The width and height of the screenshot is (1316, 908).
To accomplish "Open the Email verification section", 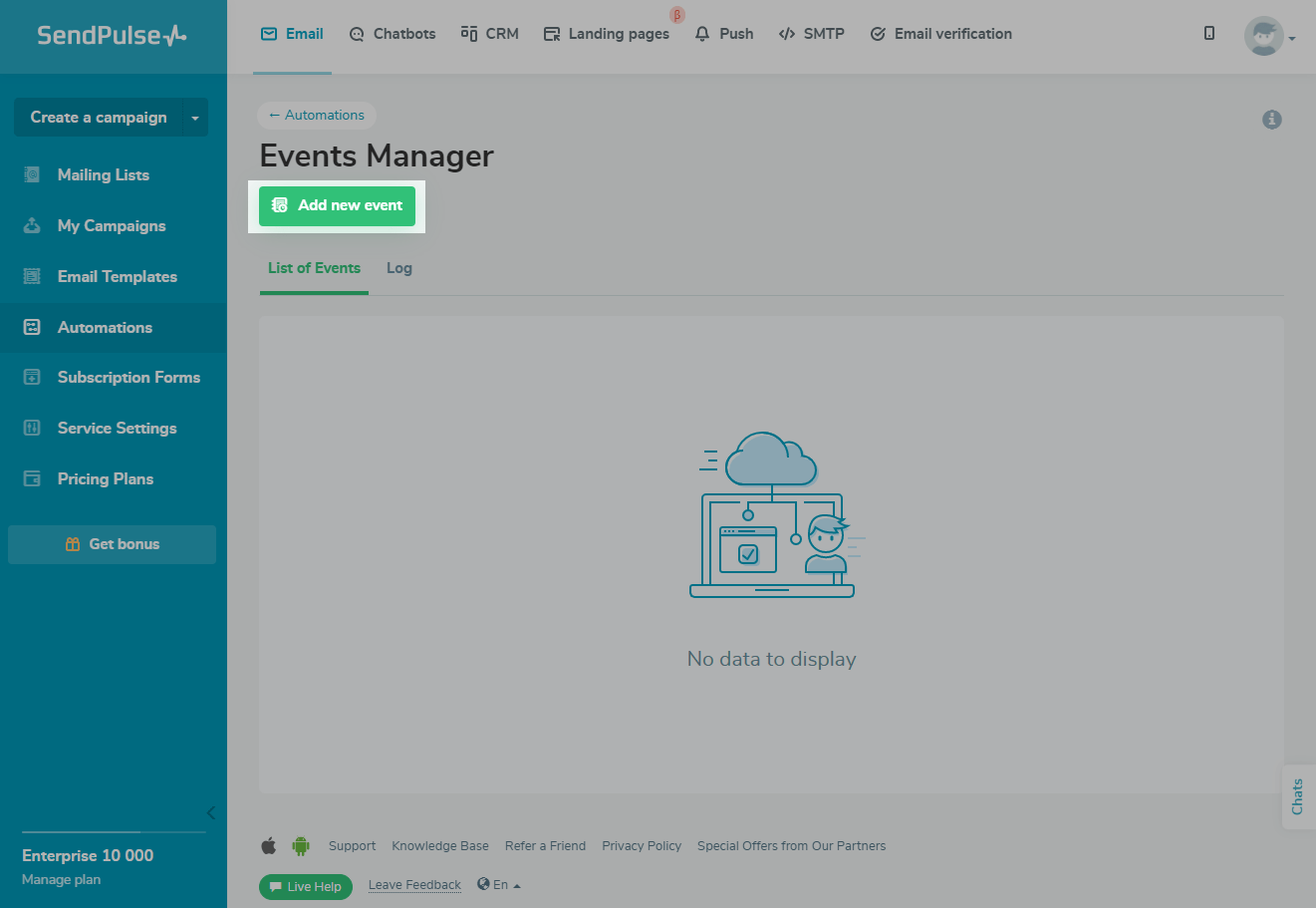I will tap(941, 34).
